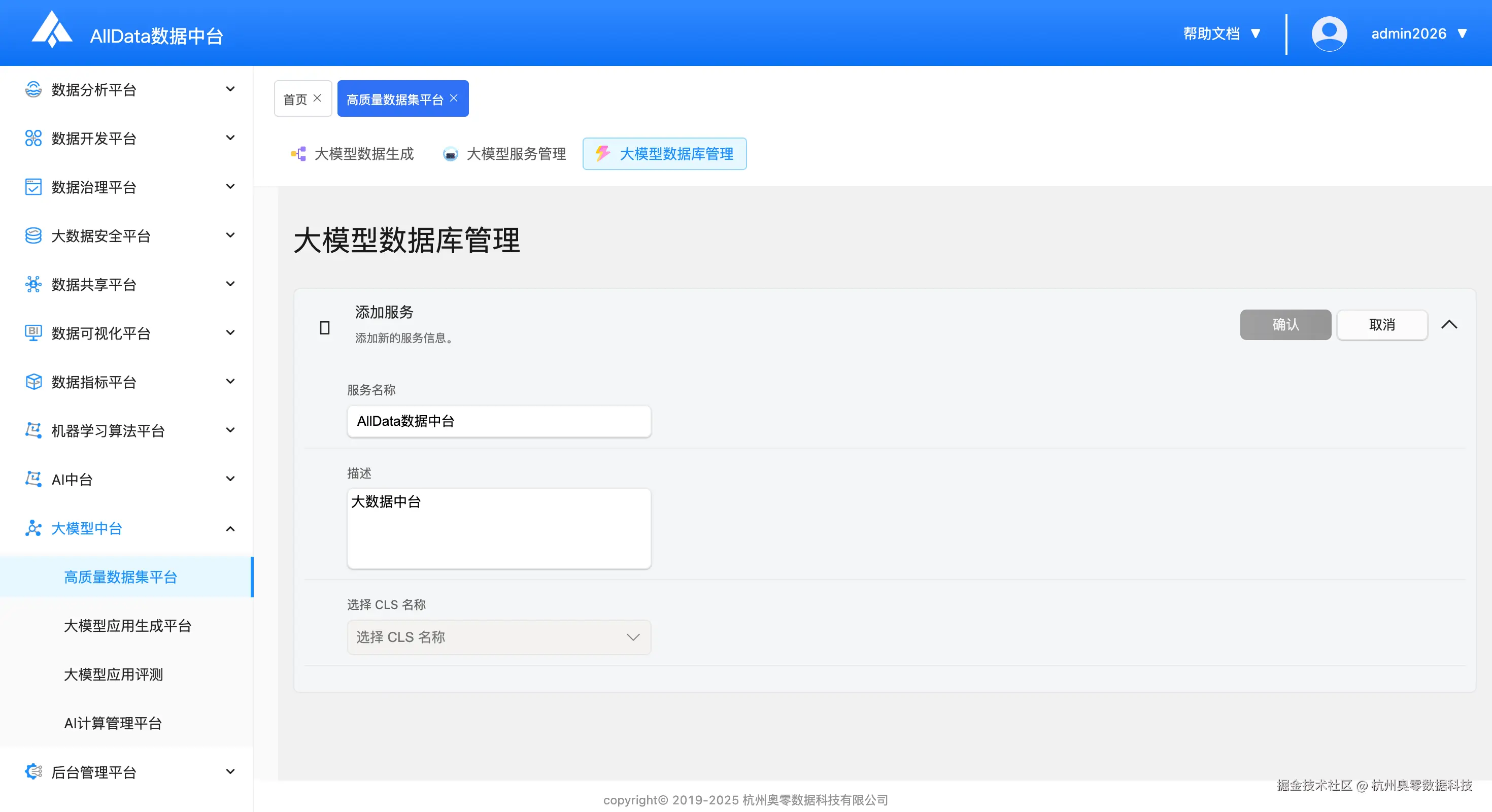The width and height of the screenshot is (1492, 812).
Task: Click the AllData logo icon
Action: [x=52, y=30]
